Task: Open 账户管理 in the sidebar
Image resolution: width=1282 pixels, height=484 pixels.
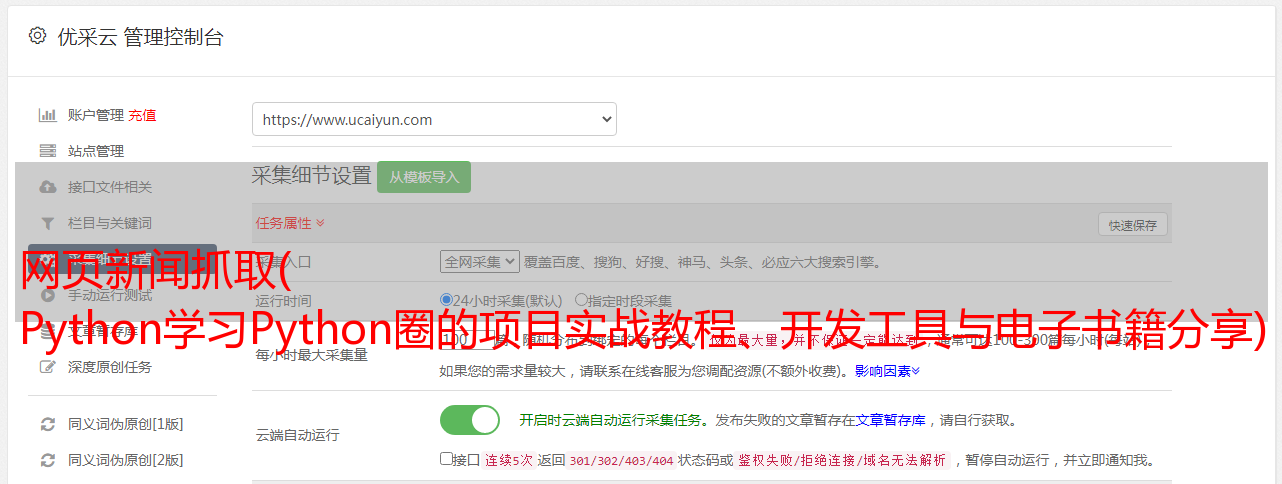Action: (x=96, y=115)
